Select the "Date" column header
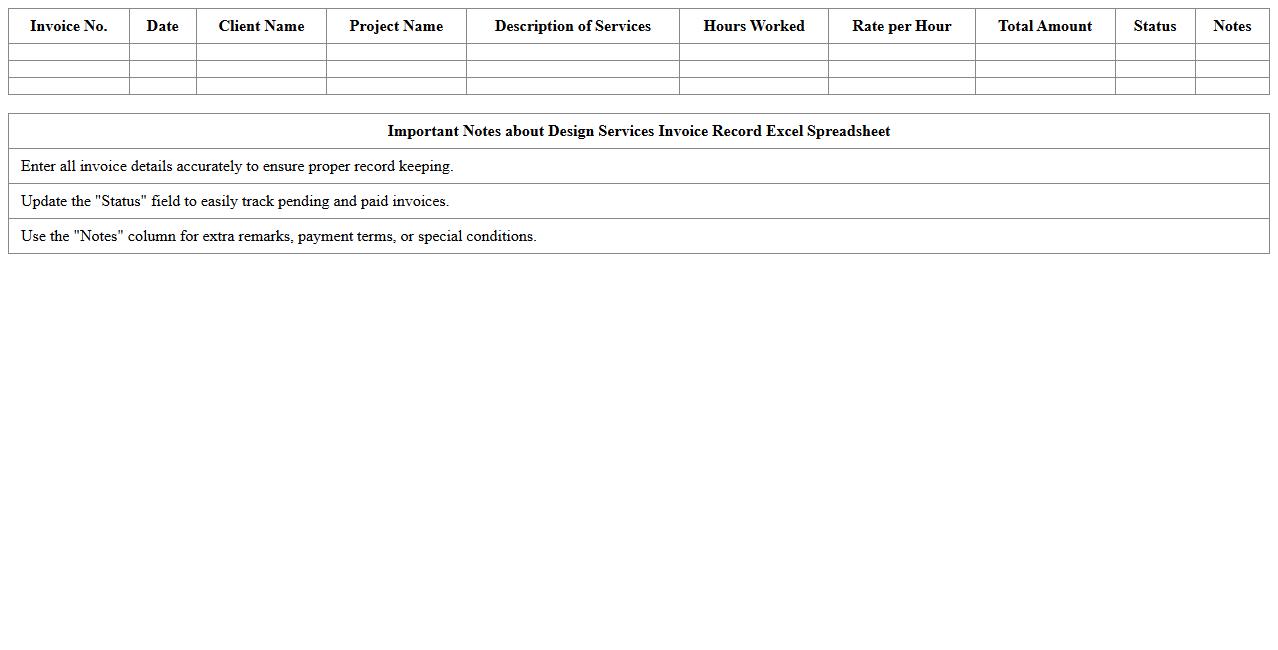The image size is (1278, 650). (162, 26)
